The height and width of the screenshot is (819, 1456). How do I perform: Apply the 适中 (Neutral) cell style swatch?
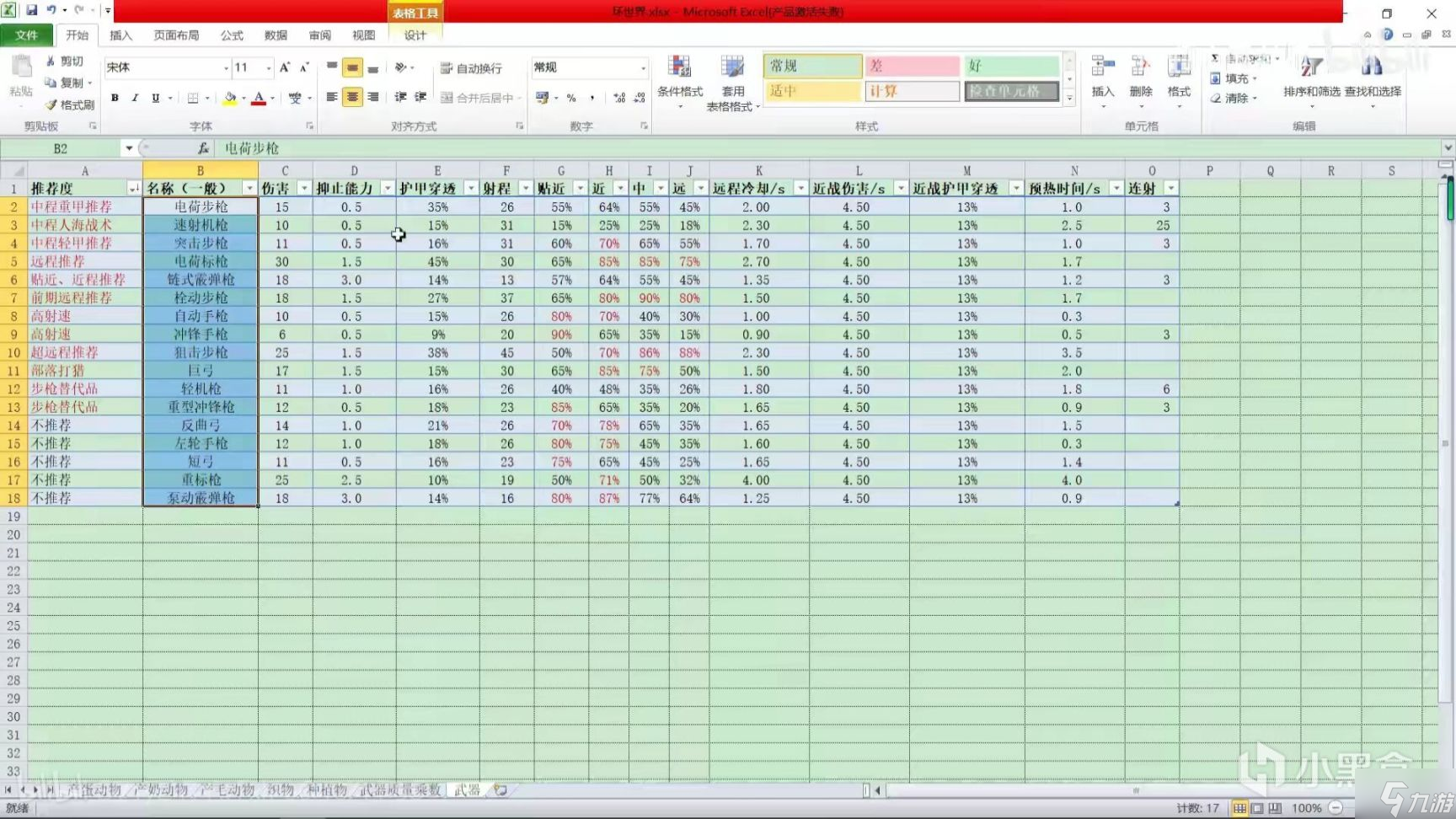(813, 91)
